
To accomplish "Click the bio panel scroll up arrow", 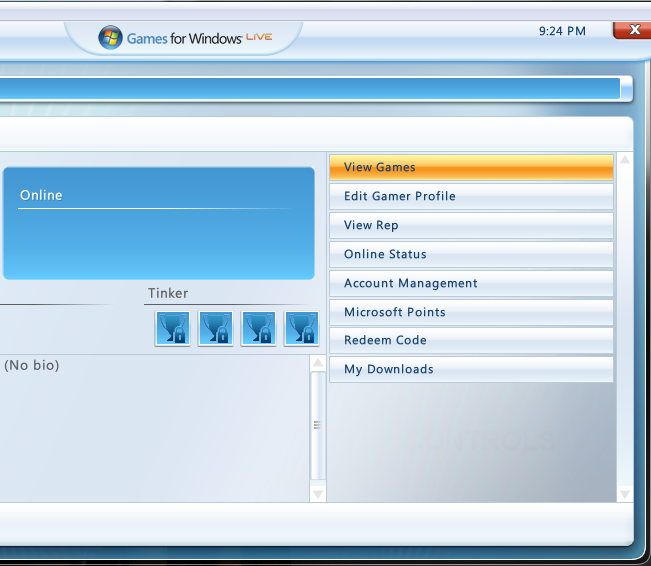I will pos(318,363).
